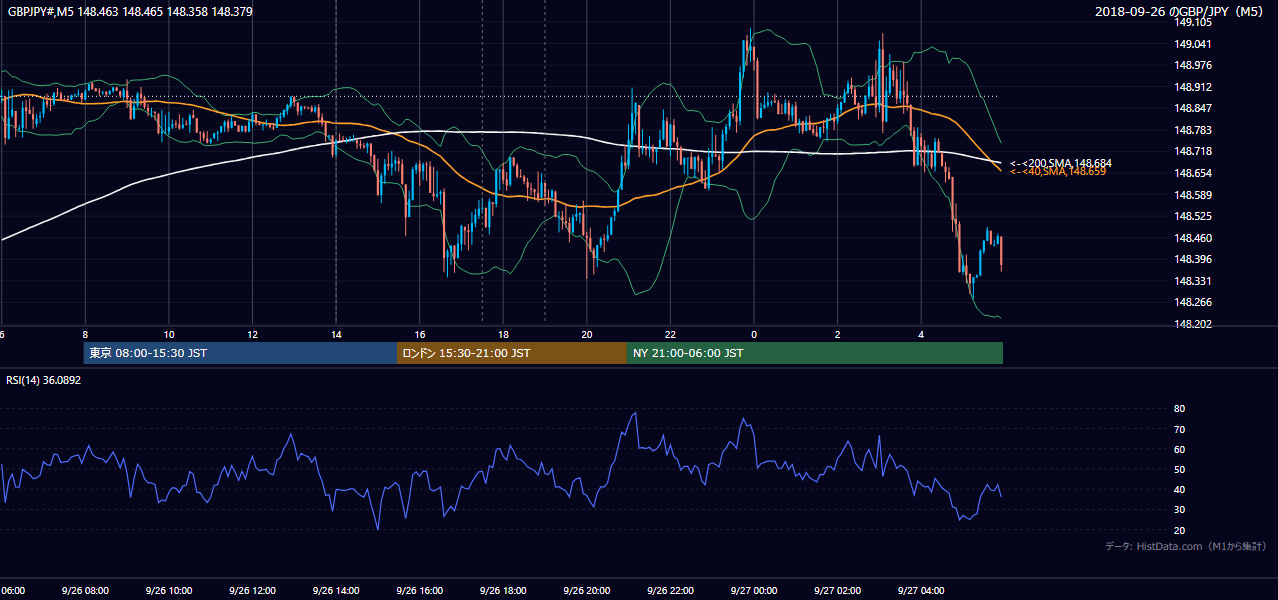1278x600 pixels.
Task: Select the 東京 08:00-15:30 JST session bar
Action: click(x=240, y=353)
